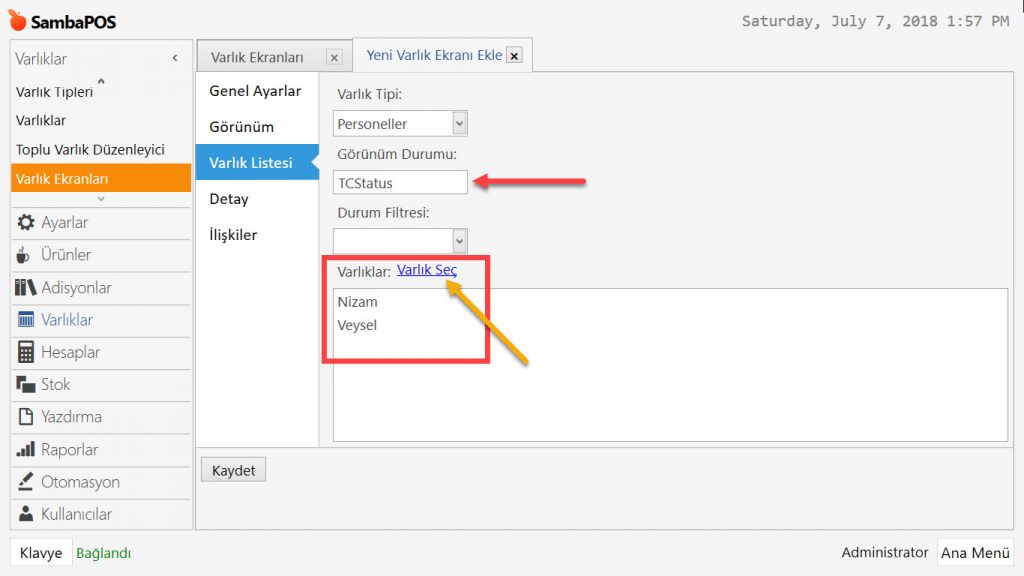
Task: Click the Varlık Seç link
Action: click(x=427, y=270)
